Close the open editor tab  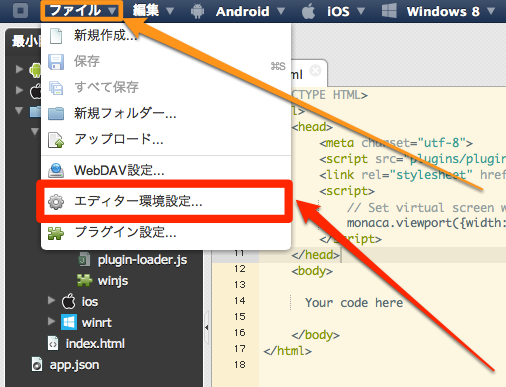coord(315,70)
